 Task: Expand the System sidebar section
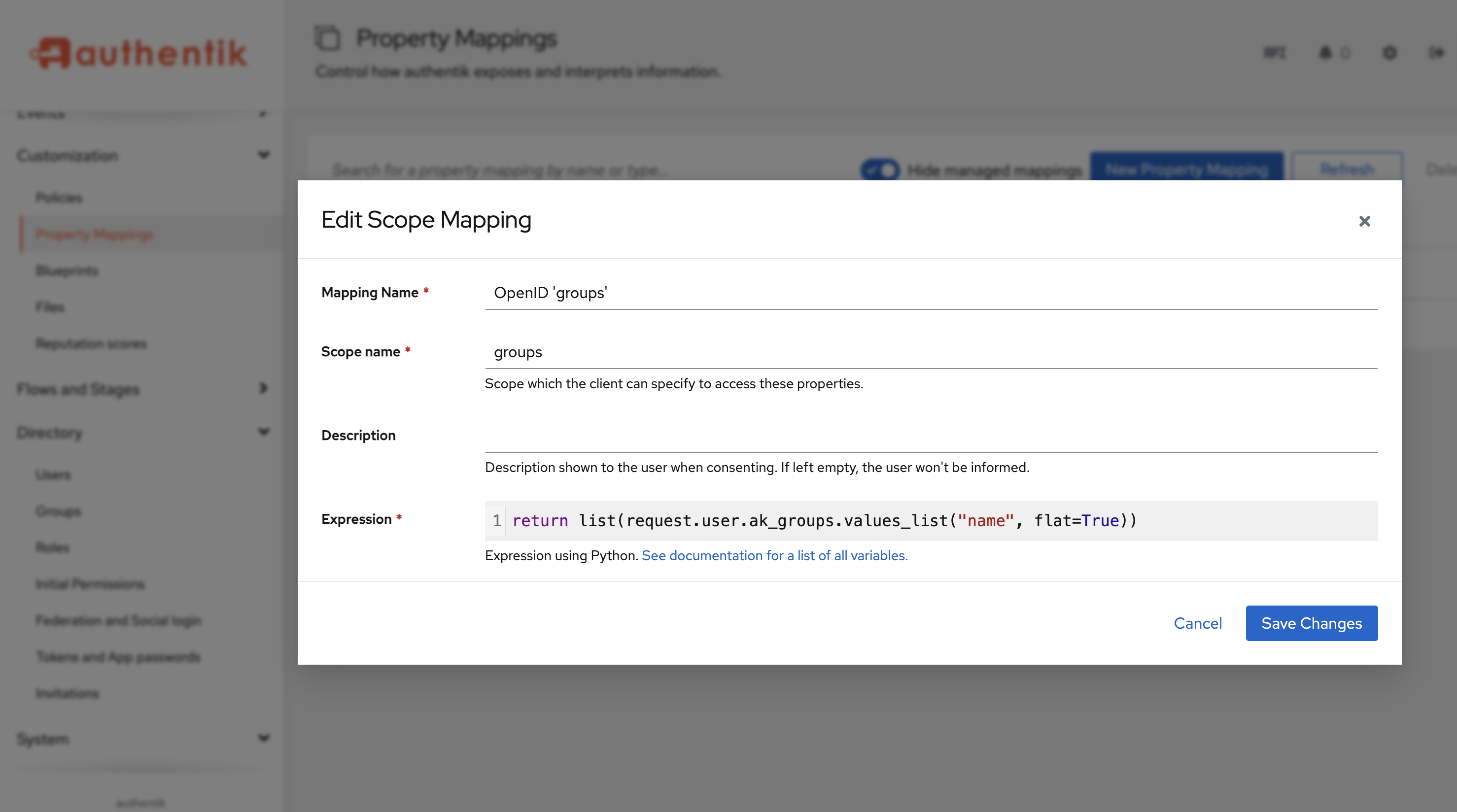pos(142,739)
